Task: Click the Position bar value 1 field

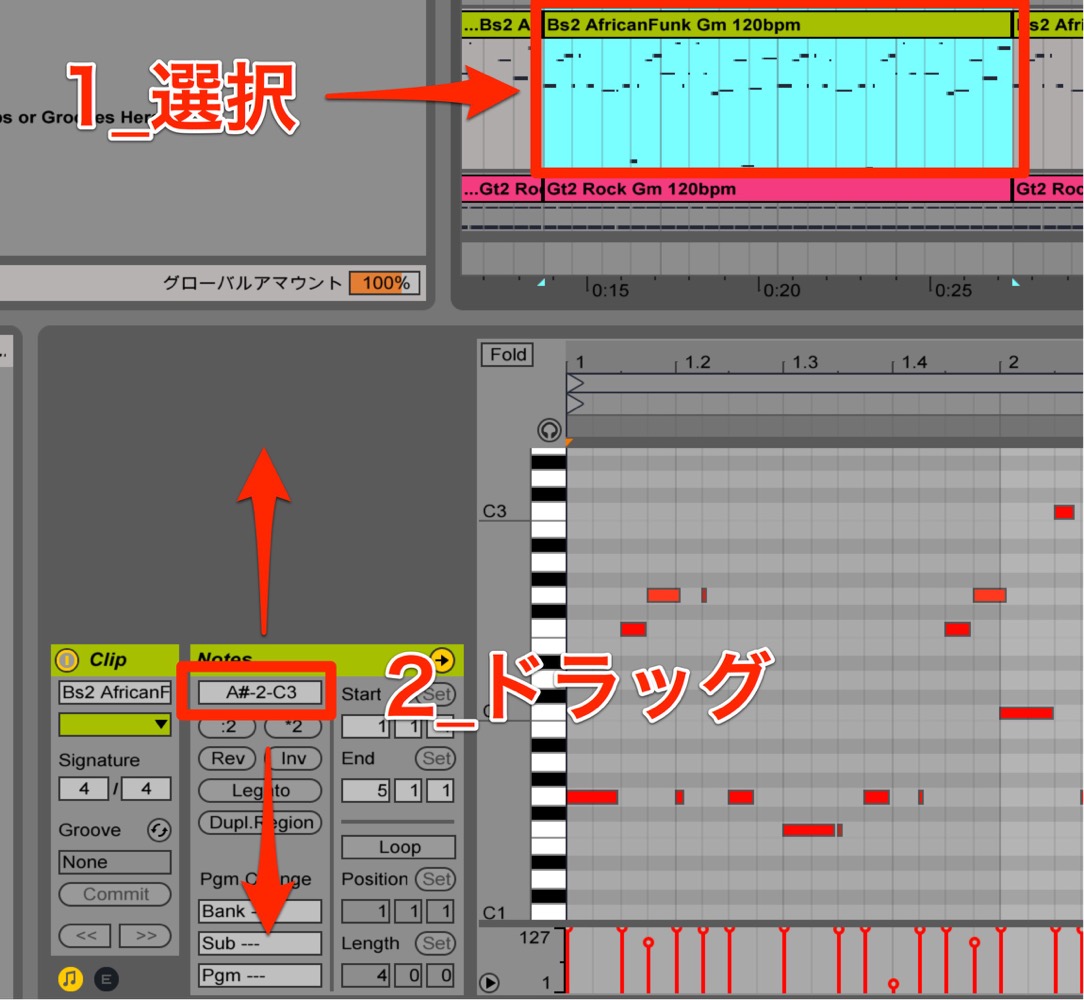Action: coord(366,911)
